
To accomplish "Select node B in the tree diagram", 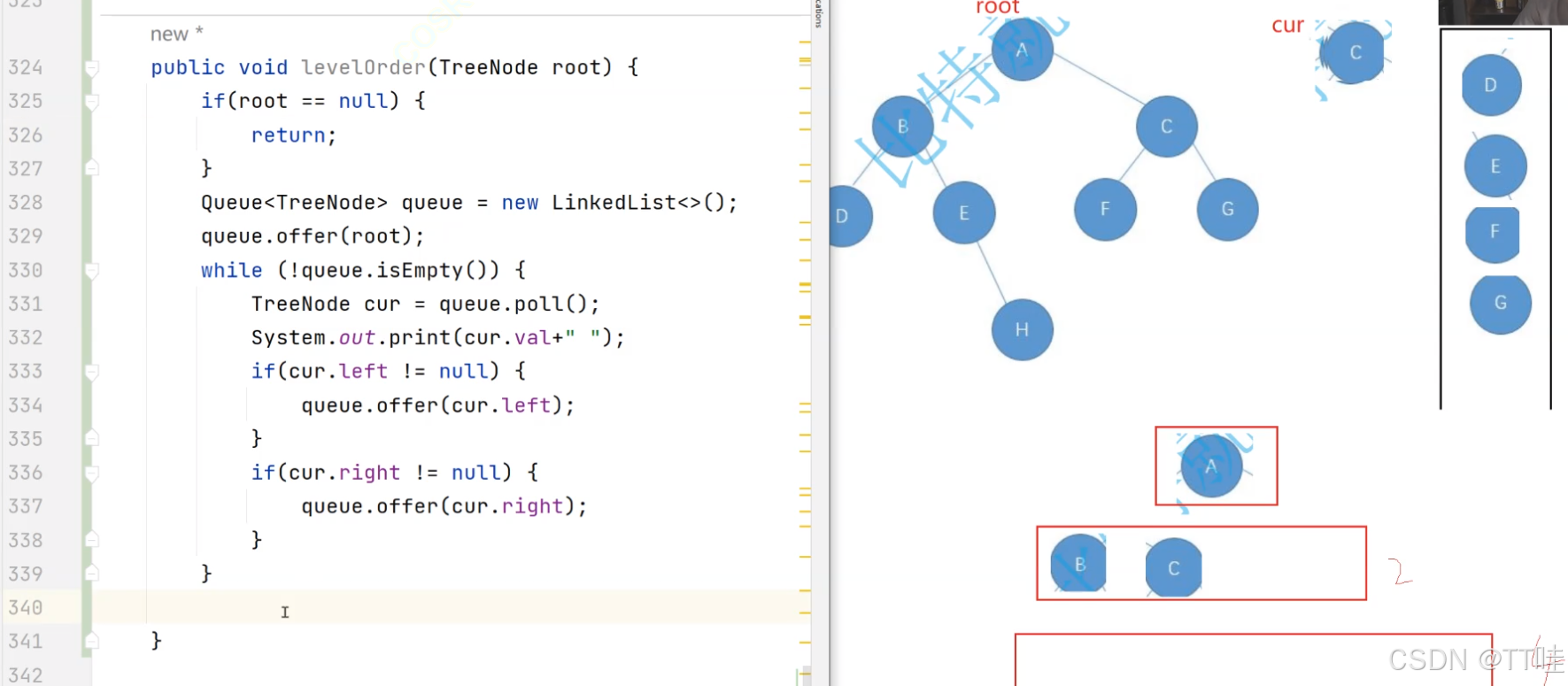I will 902,127.
